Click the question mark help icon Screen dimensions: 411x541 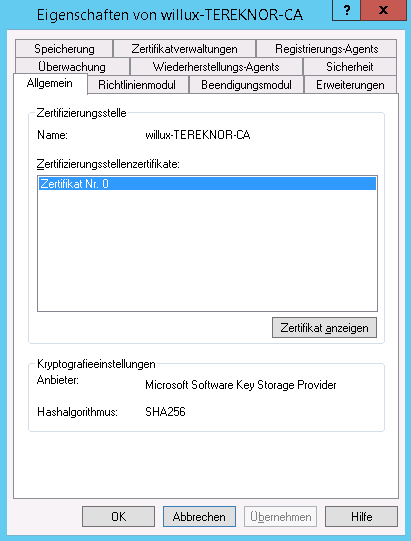point(346,10)
